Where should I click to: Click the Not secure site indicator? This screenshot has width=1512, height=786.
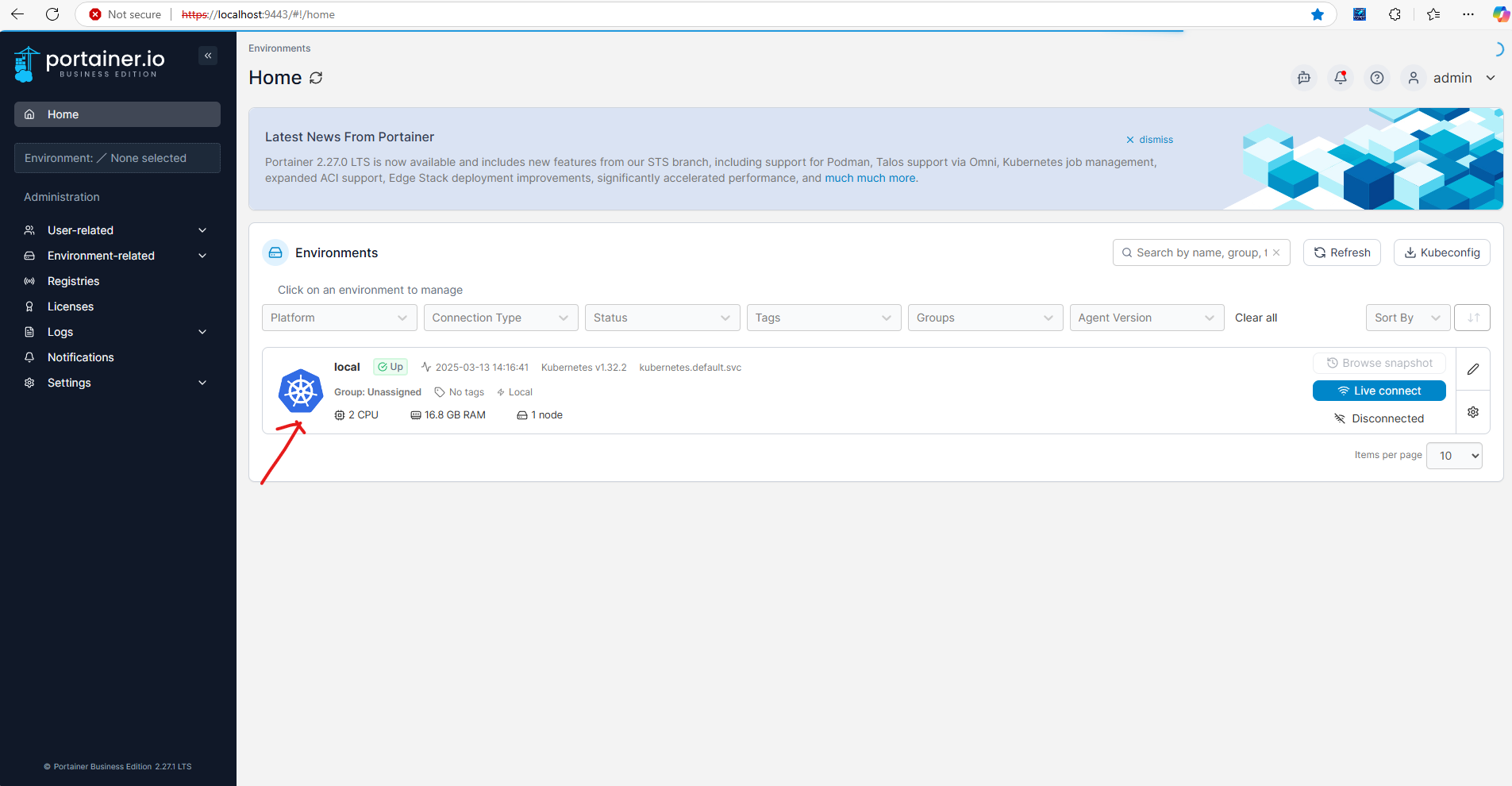coord(125,14)
